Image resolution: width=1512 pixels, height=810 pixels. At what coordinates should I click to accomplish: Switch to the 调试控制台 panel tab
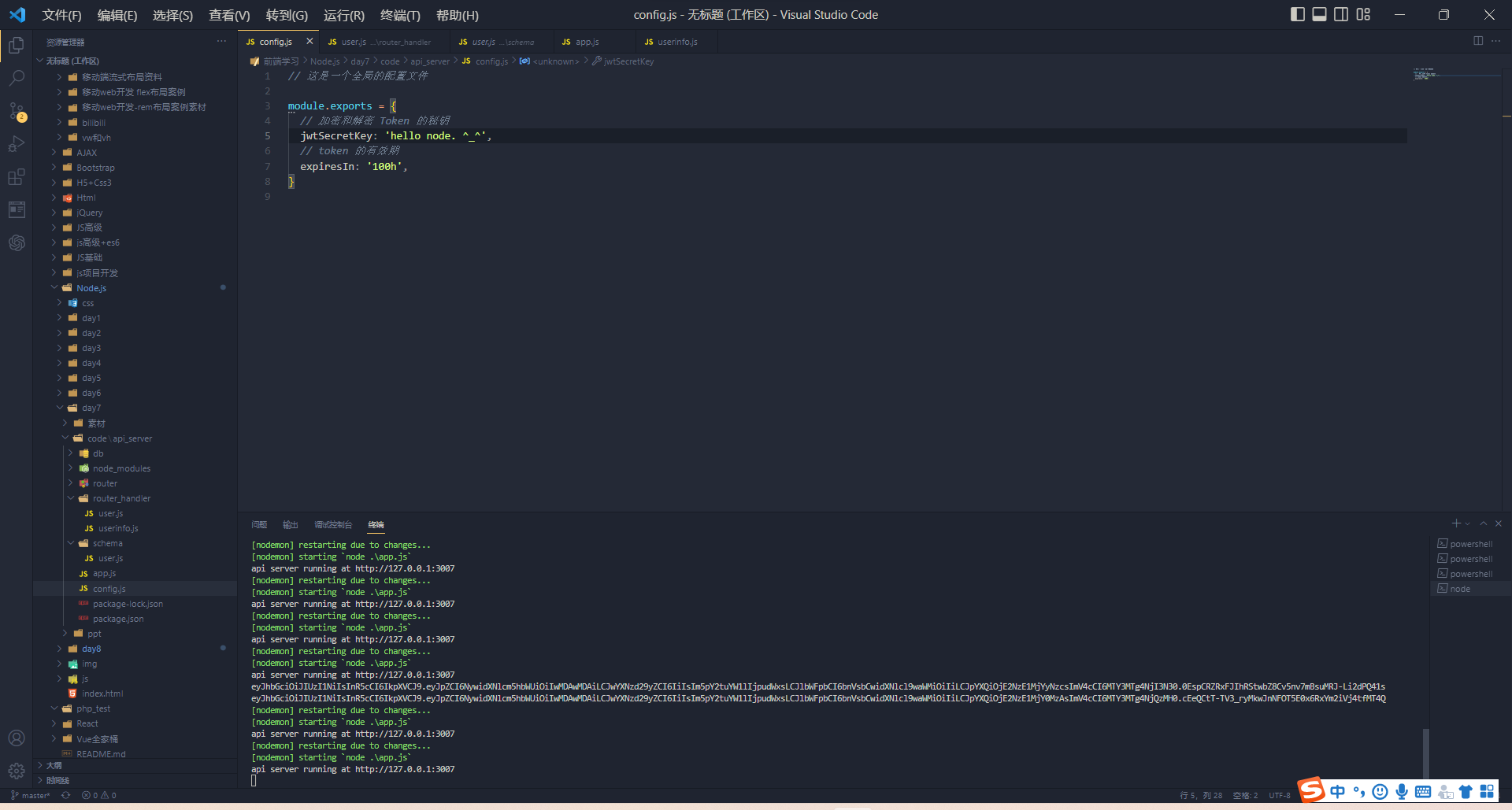333,524
